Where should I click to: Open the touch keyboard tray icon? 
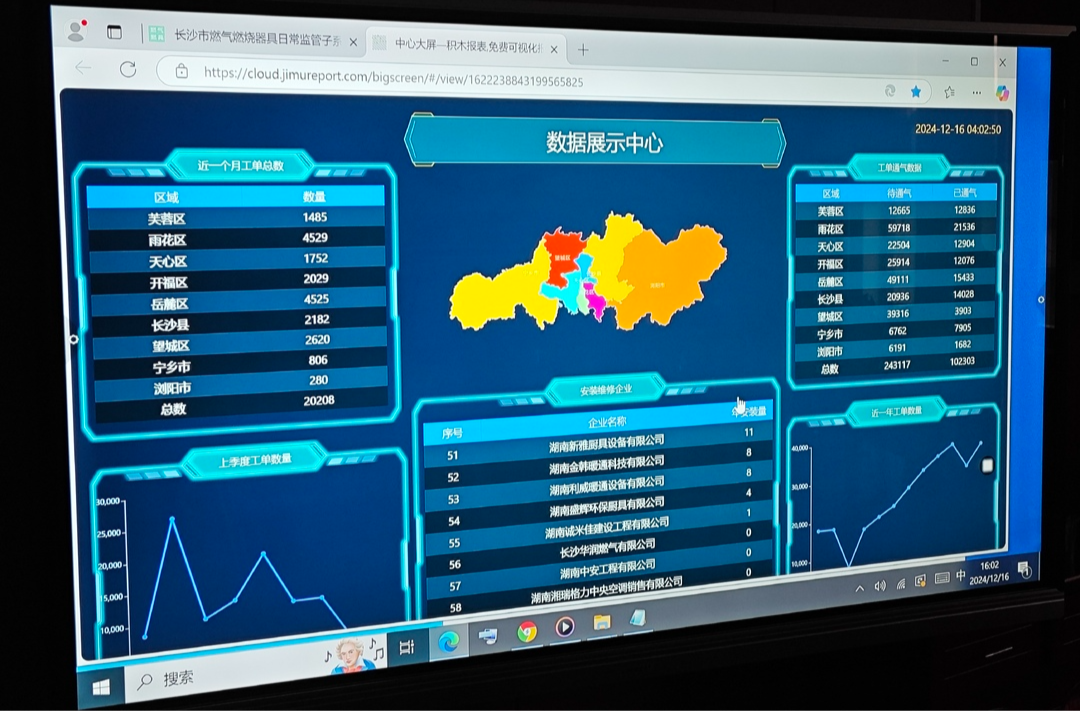[x=942, y=579]
